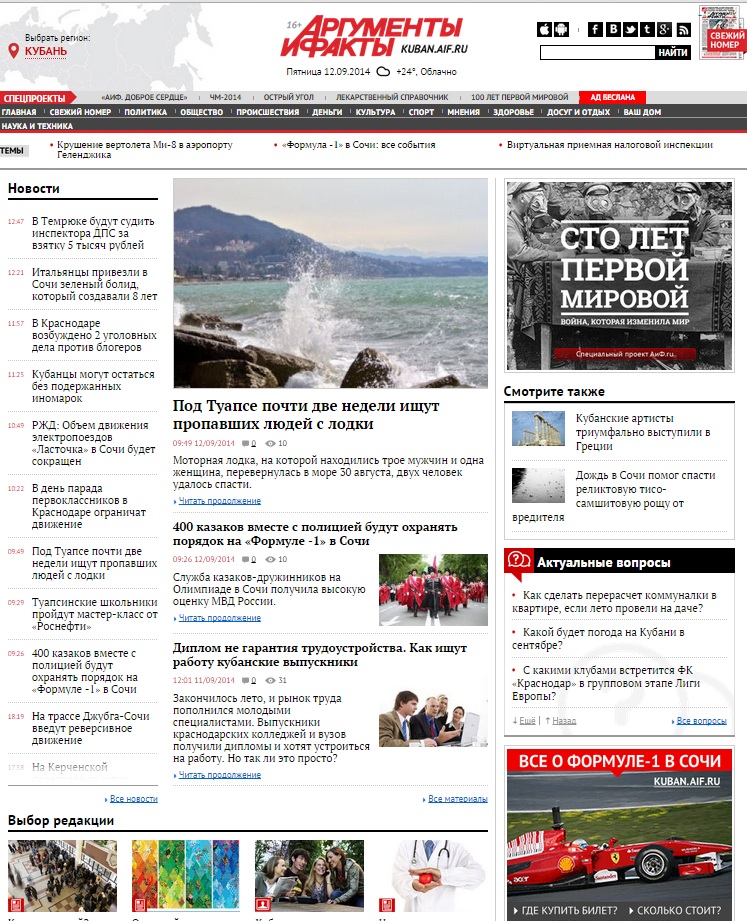The width and height of the screenshot is (747, 921).
Task: Go back with Назад in questions
Action: click(564, 721)
